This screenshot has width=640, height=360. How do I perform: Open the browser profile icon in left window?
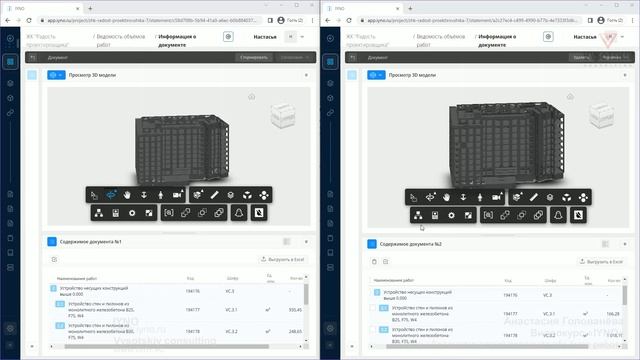click(281, 20)
